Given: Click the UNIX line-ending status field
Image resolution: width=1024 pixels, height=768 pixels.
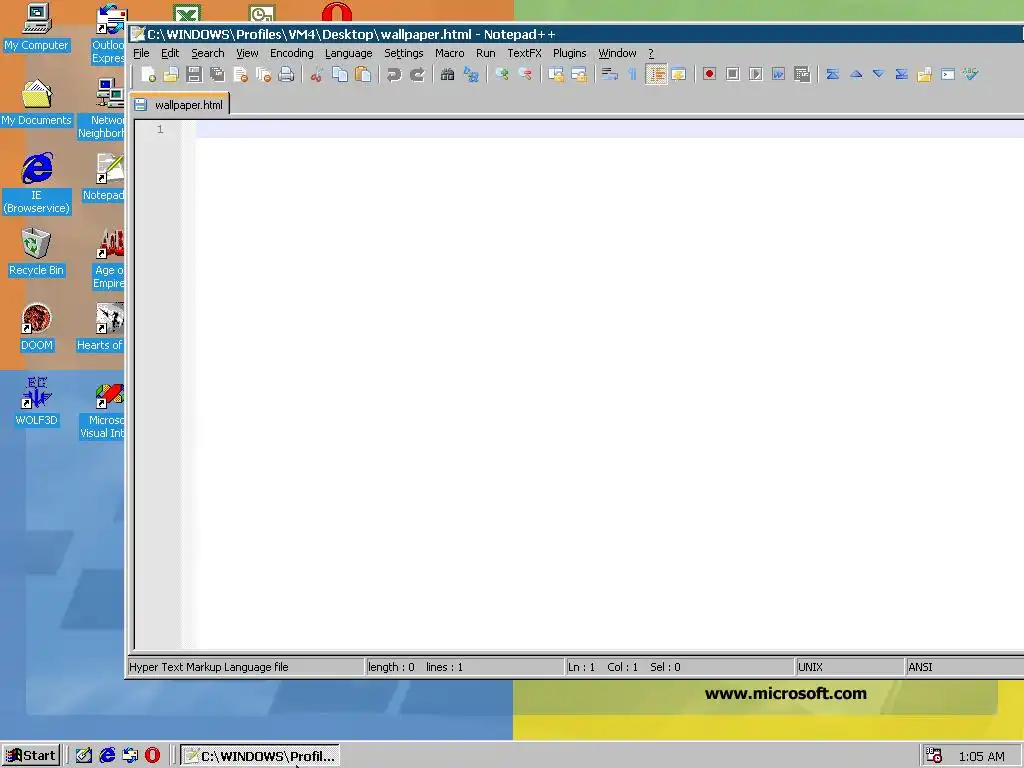Looking at the screenshot, I should coord(850,667).
